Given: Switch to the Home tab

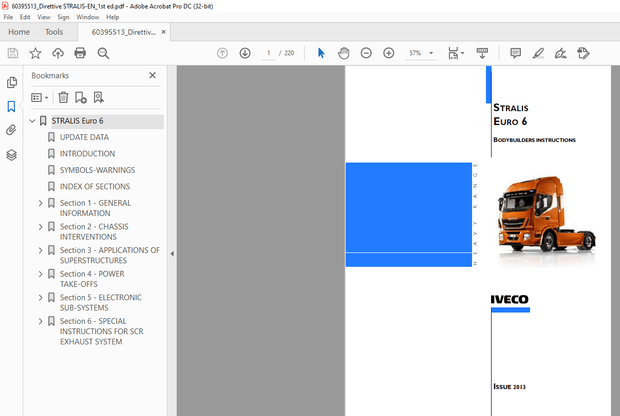Looking at the screenshot, I should [x=19, y=32].
